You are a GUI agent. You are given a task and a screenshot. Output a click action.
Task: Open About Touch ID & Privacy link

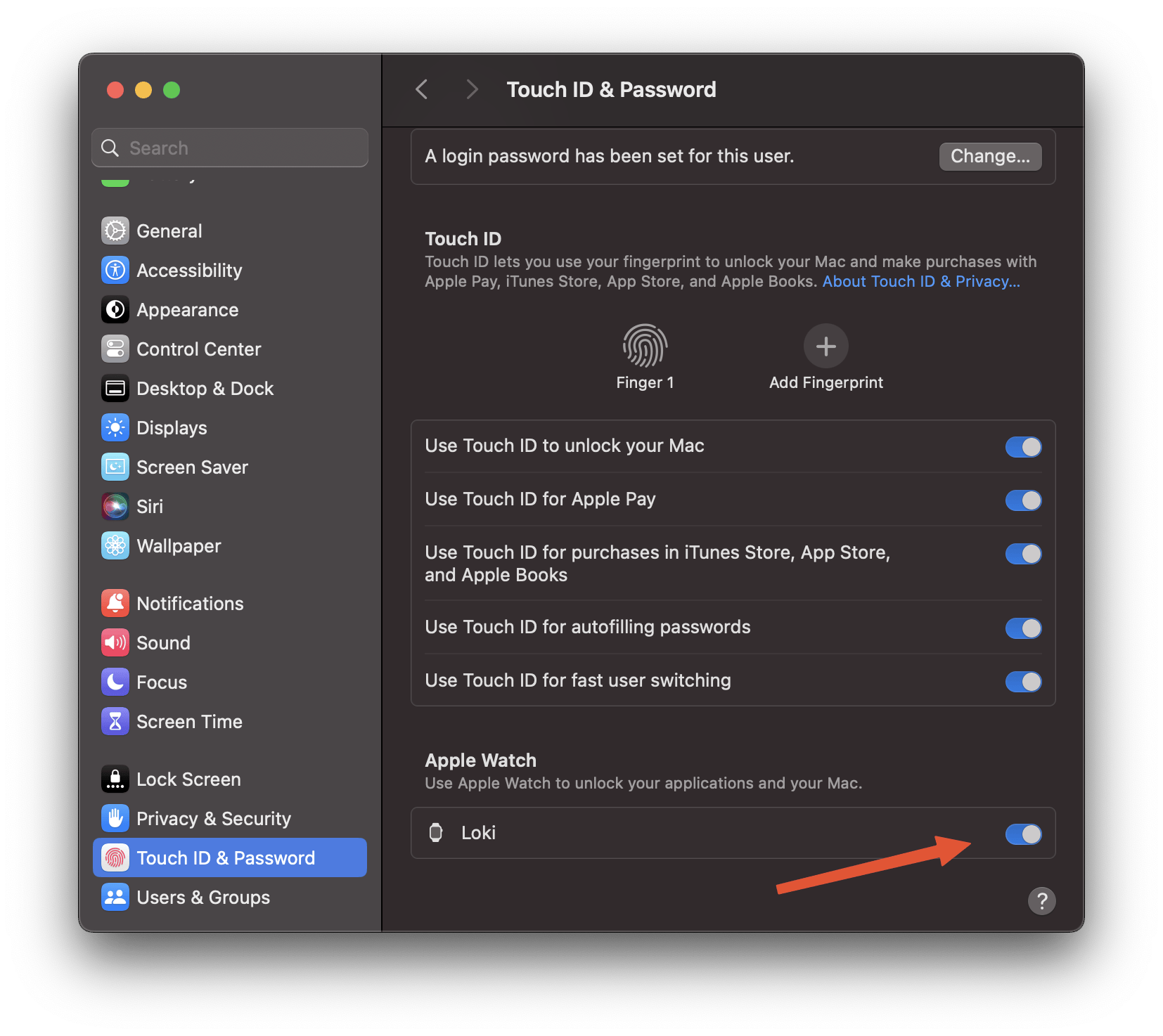point(920,280)
